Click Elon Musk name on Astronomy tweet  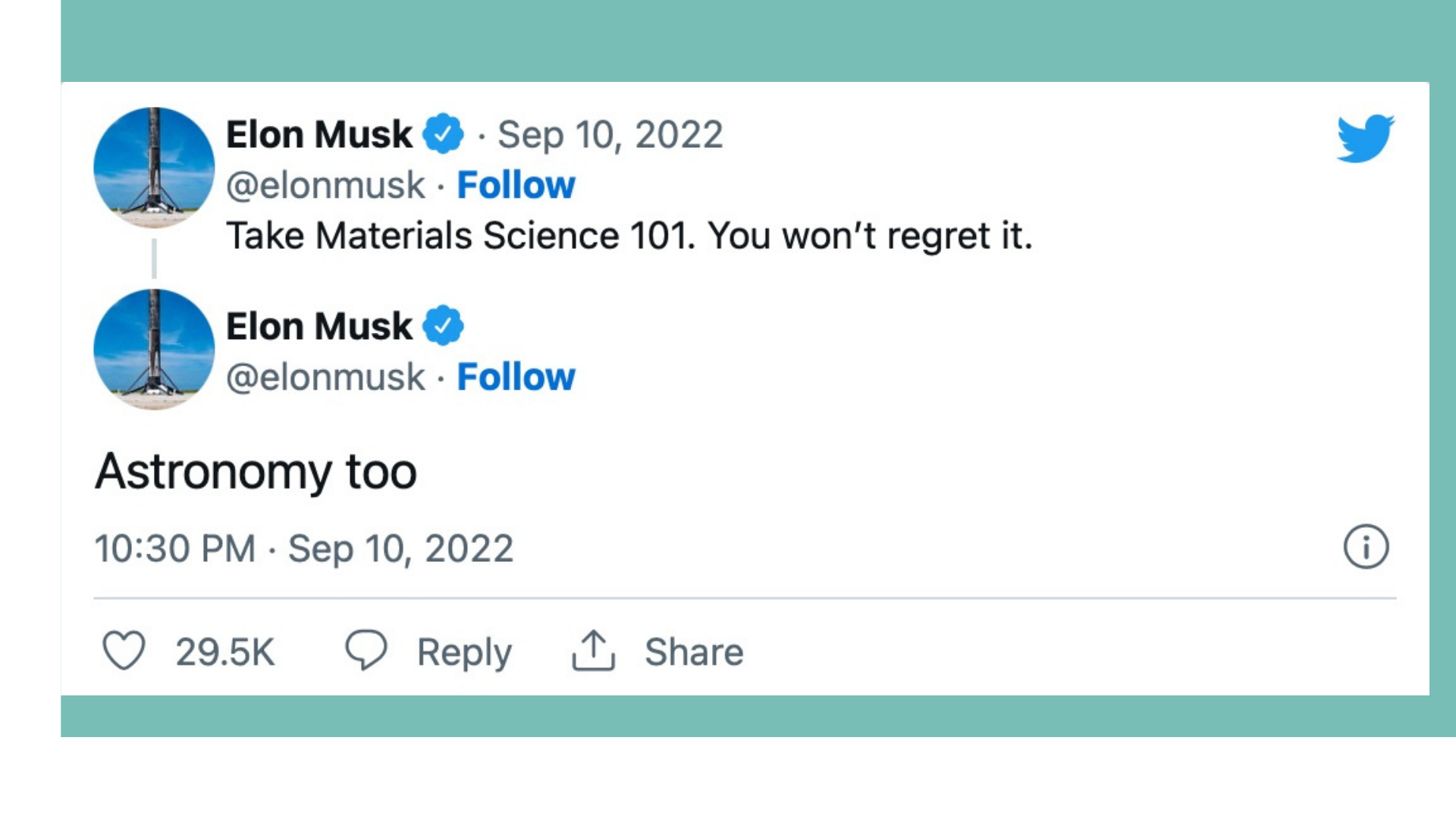coord(319,327)
